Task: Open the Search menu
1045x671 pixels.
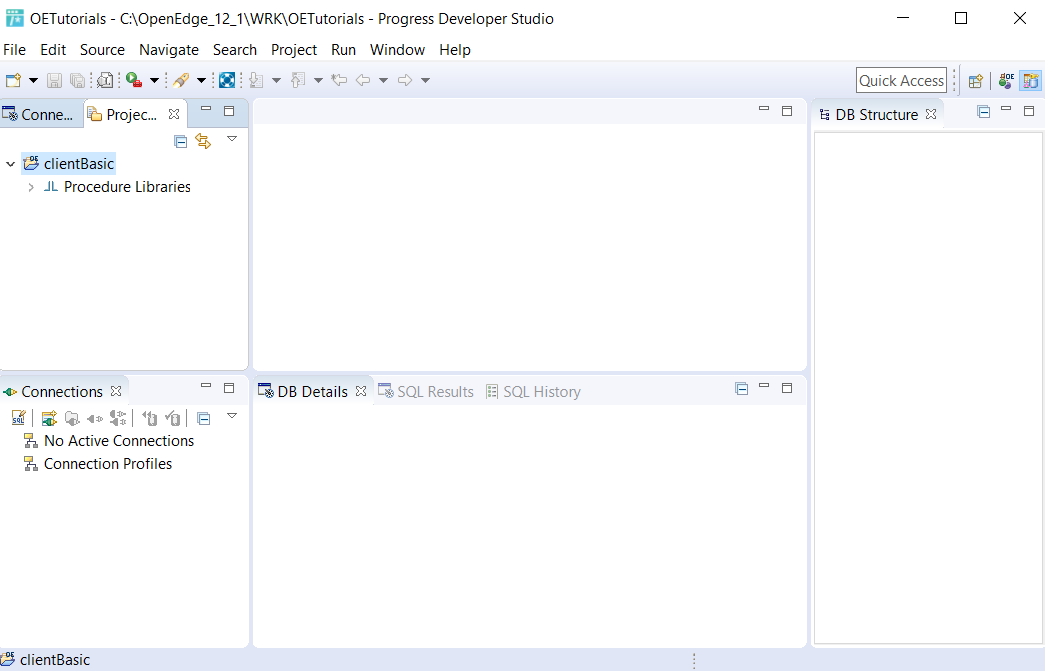Action: click(235, 50)
